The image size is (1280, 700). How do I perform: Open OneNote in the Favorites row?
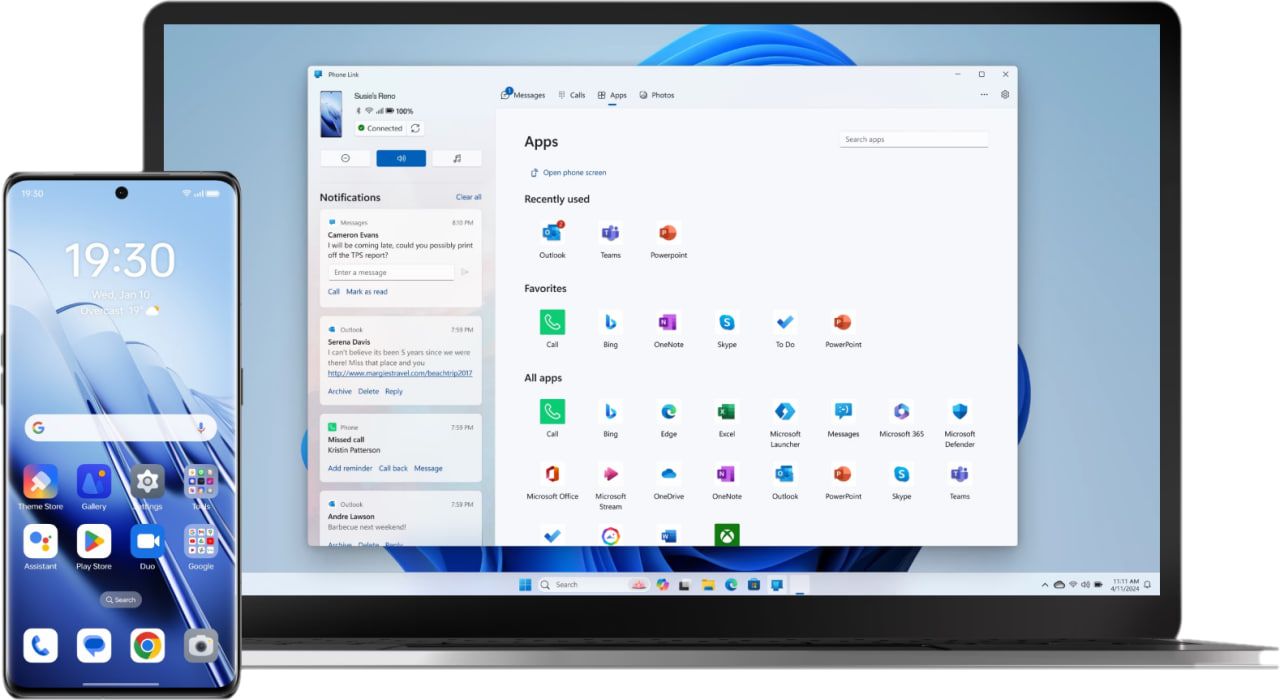coord(668,322)
